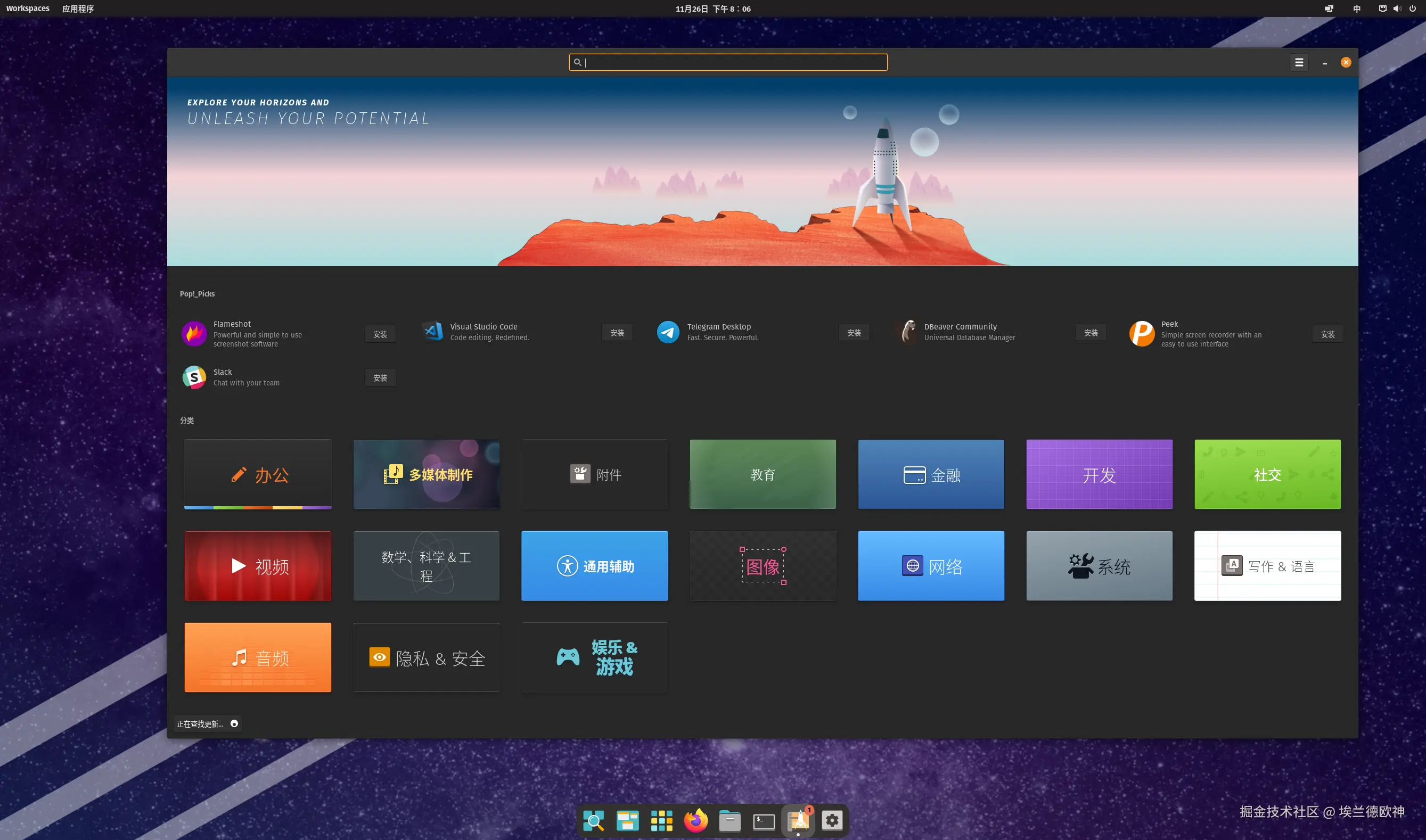Image resolution: width=1426 pixels, height=840 pixels.
Task: Click the app search field
Action: click(728, 62)
